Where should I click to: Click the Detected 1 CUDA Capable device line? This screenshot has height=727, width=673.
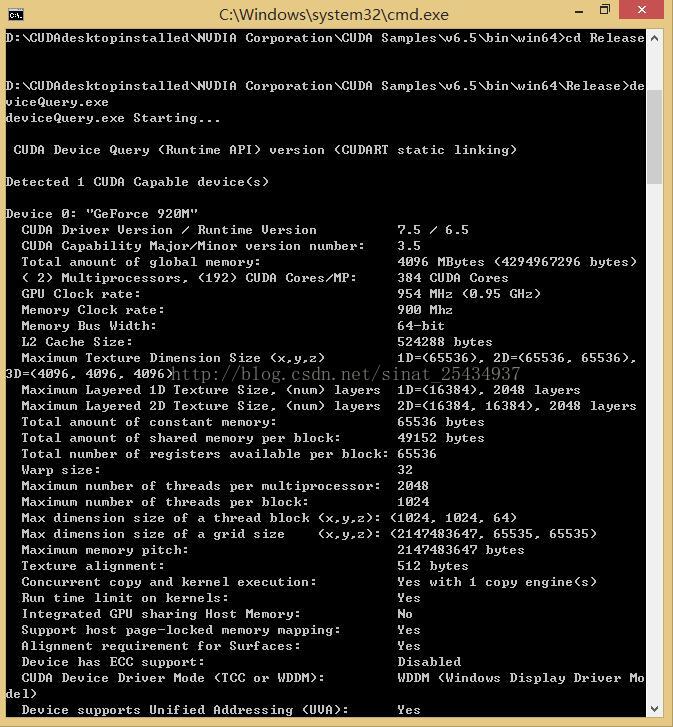(137, 182)
